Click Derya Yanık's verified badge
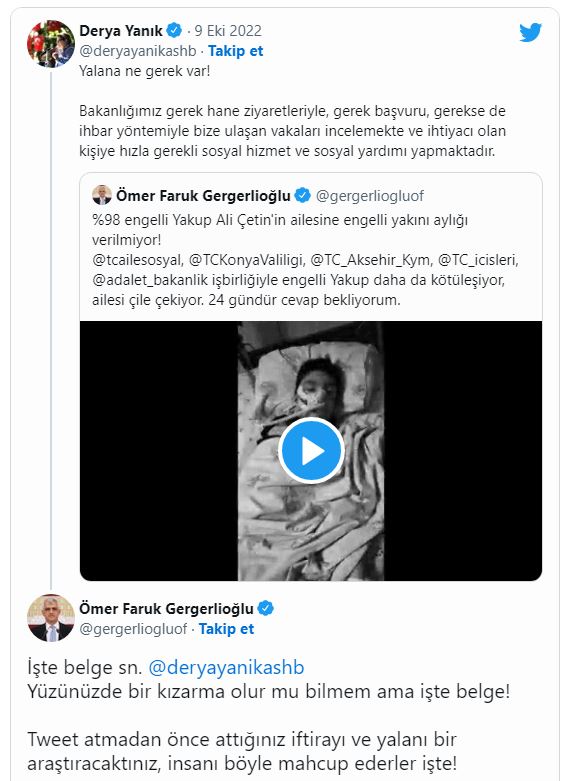This screenshot has width=562, height=781. point(174,30)
